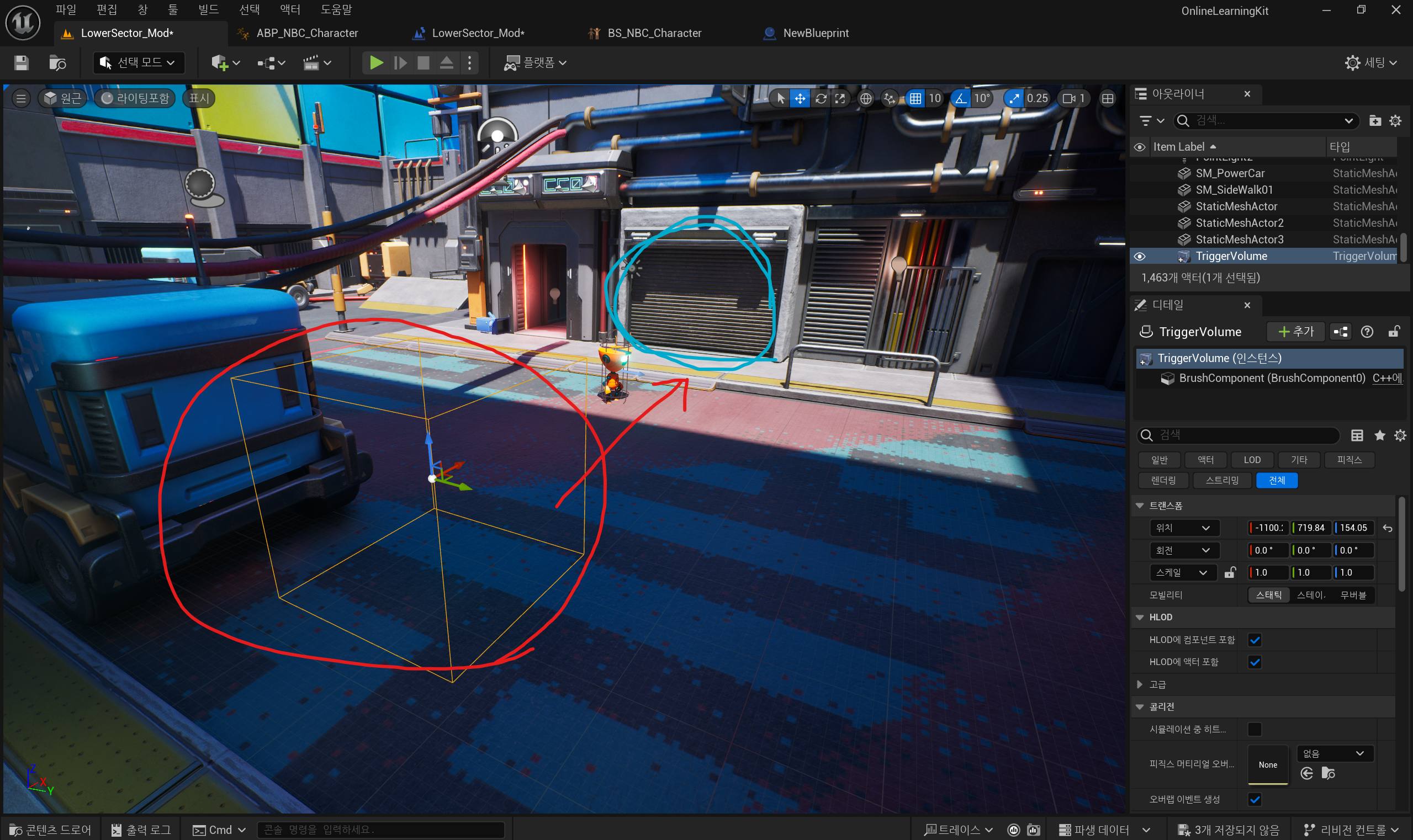
Task: Click the green Play button in toolbar
Action: [375, 62]
